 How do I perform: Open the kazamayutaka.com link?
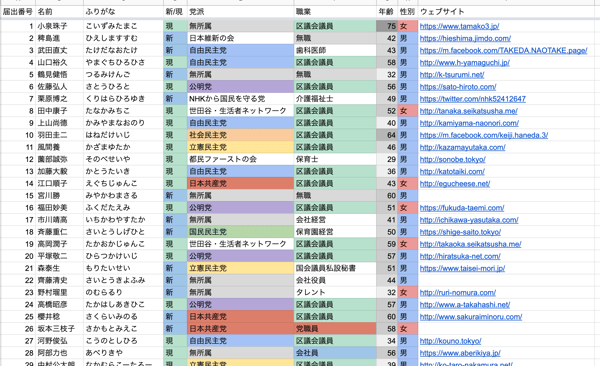[463, 147]
